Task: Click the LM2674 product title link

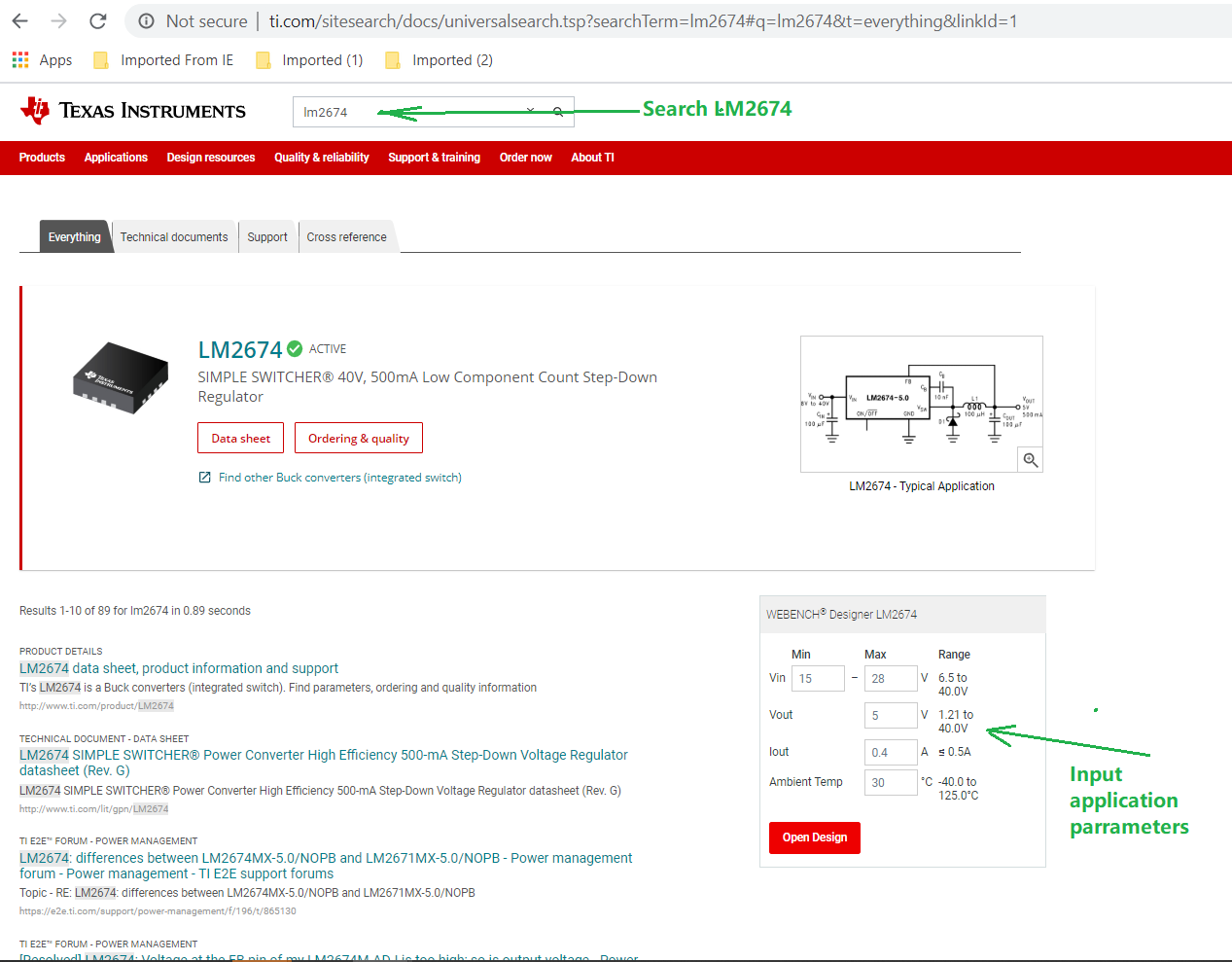Action: pyautogui.click(x=240, y=350)
